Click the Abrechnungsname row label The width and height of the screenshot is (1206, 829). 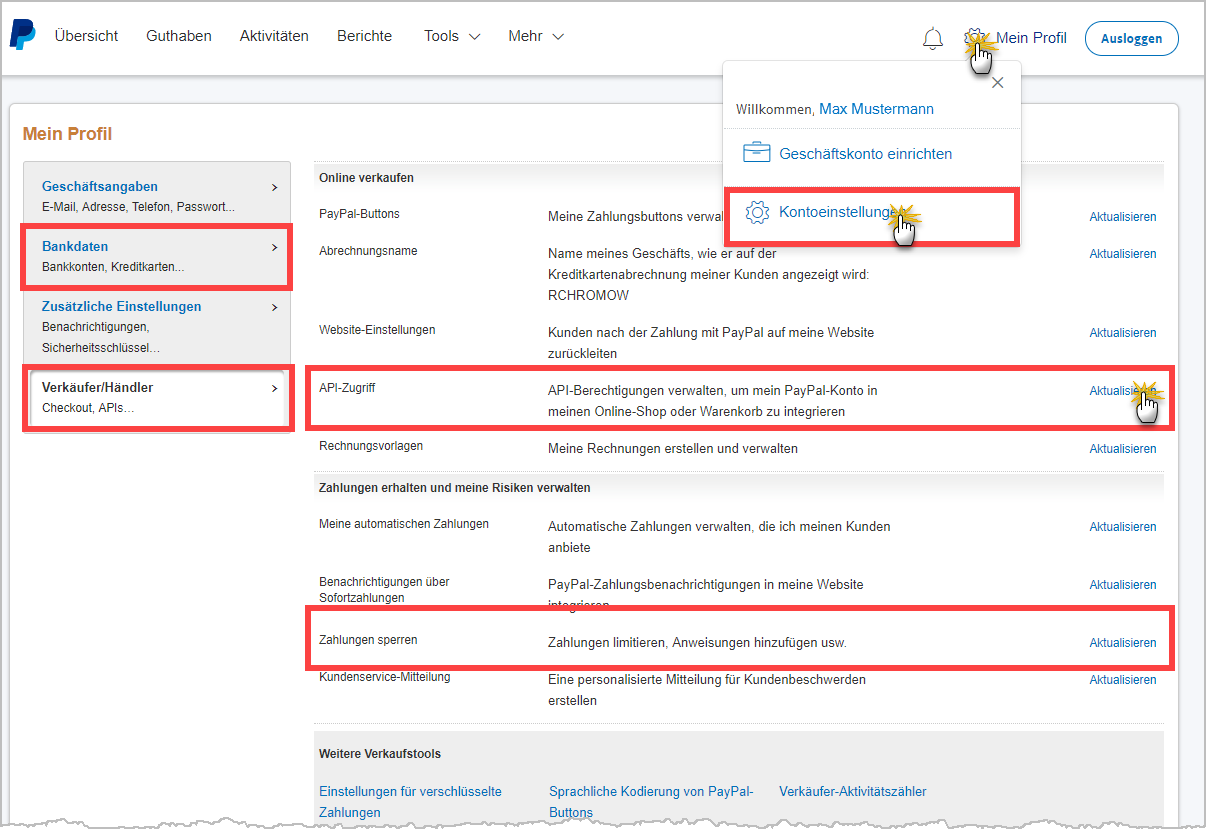[x=368, y=250]
